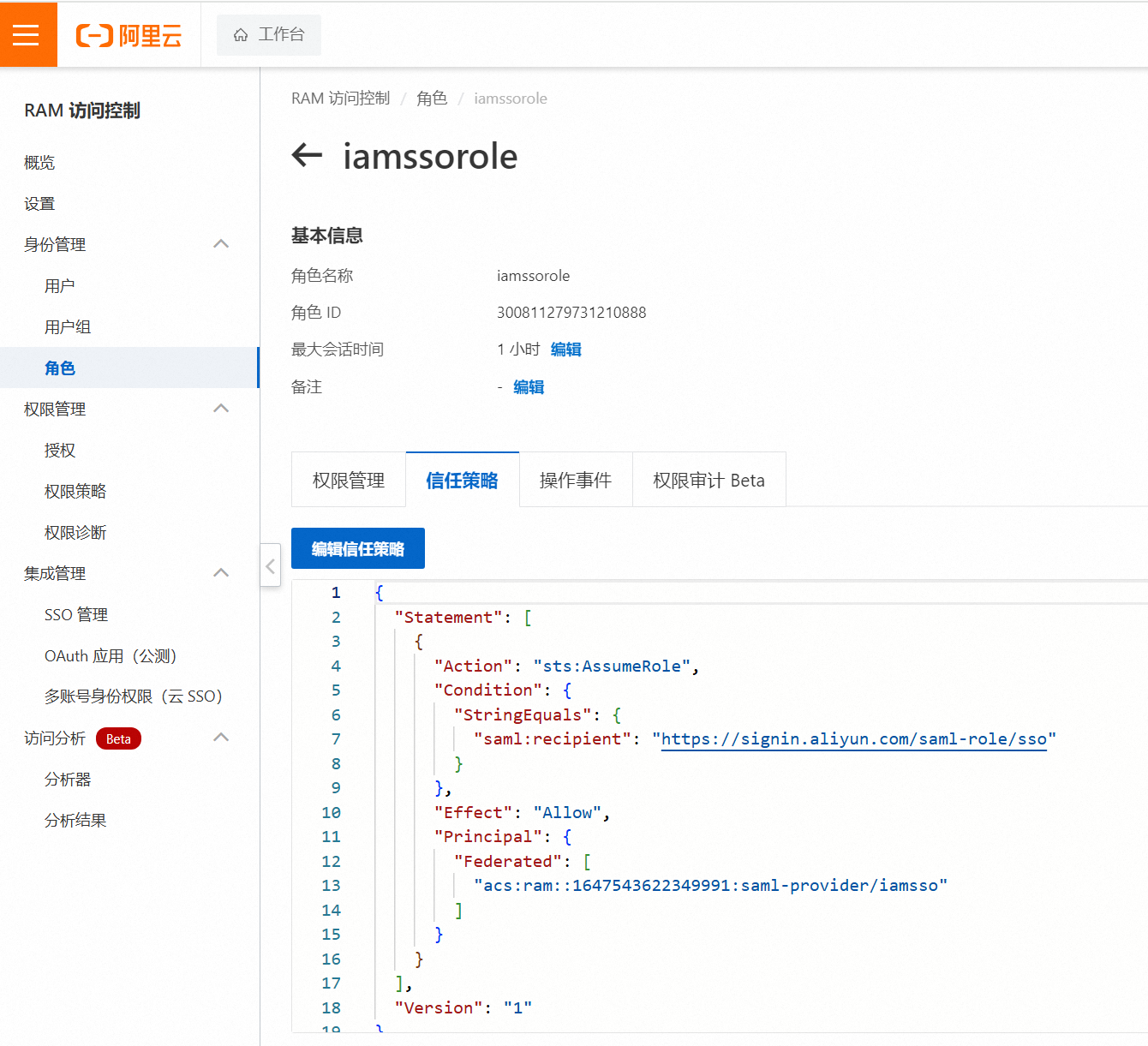This screenshot has height=1046, width=1148.
Task: Open 概览 in sidebar
Action: pyautogui.click(x=39, y=163)
